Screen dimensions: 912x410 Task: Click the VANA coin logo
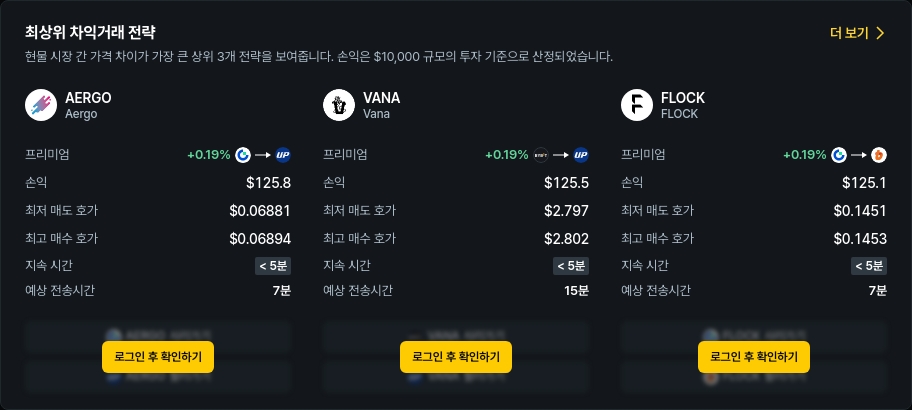point(339,105)
